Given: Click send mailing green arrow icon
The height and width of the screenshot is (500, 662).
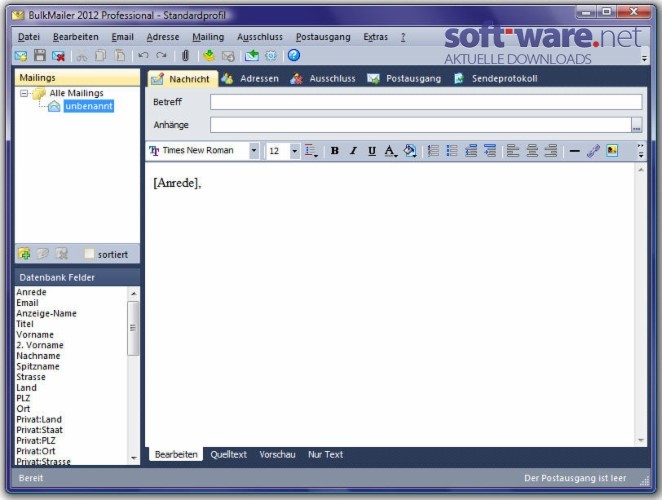Looking at the screenshot, I should pos(252,55).
